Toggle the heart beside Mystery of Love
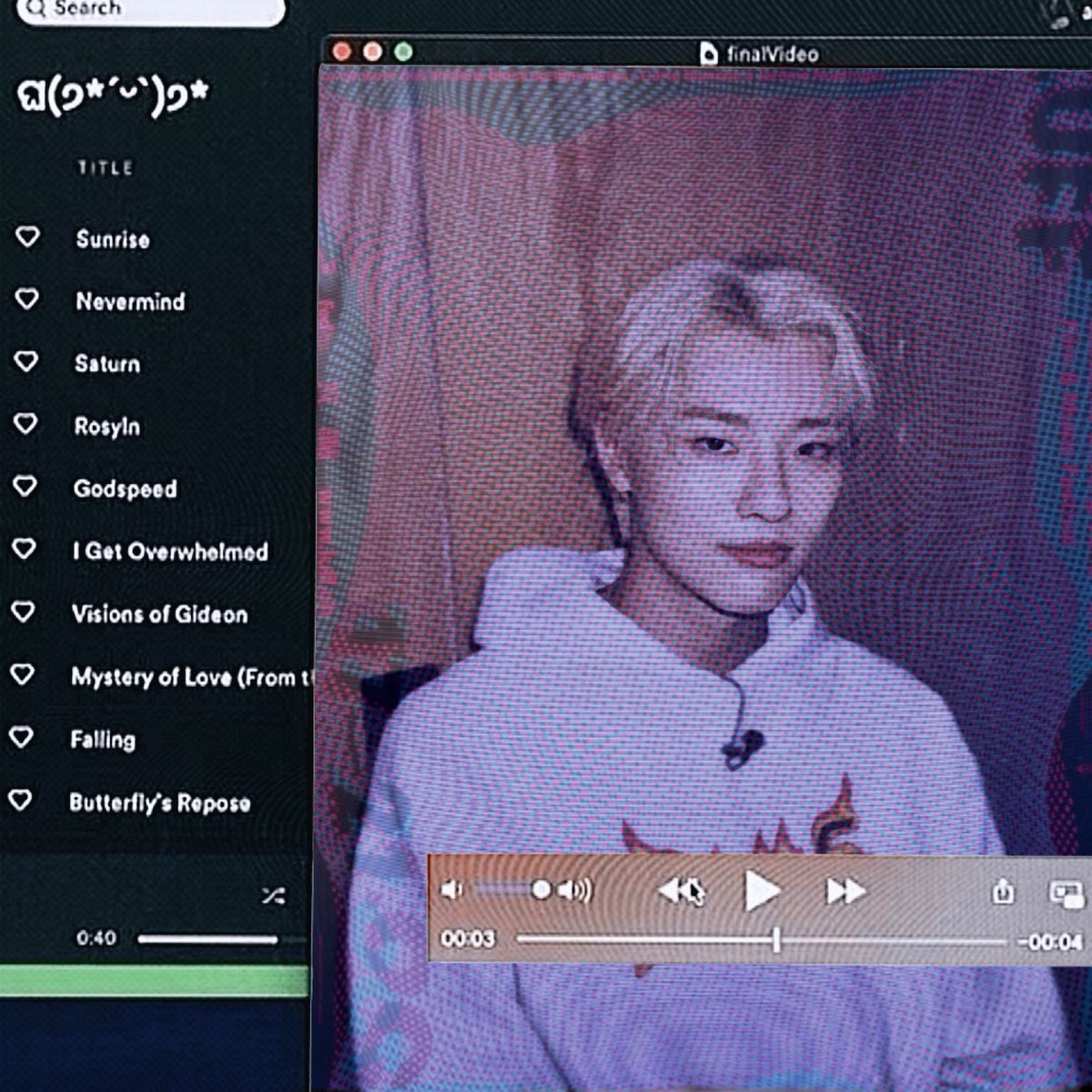Image resolution: width=1092 pixels, height=1092 pixels. click(22, 674)
